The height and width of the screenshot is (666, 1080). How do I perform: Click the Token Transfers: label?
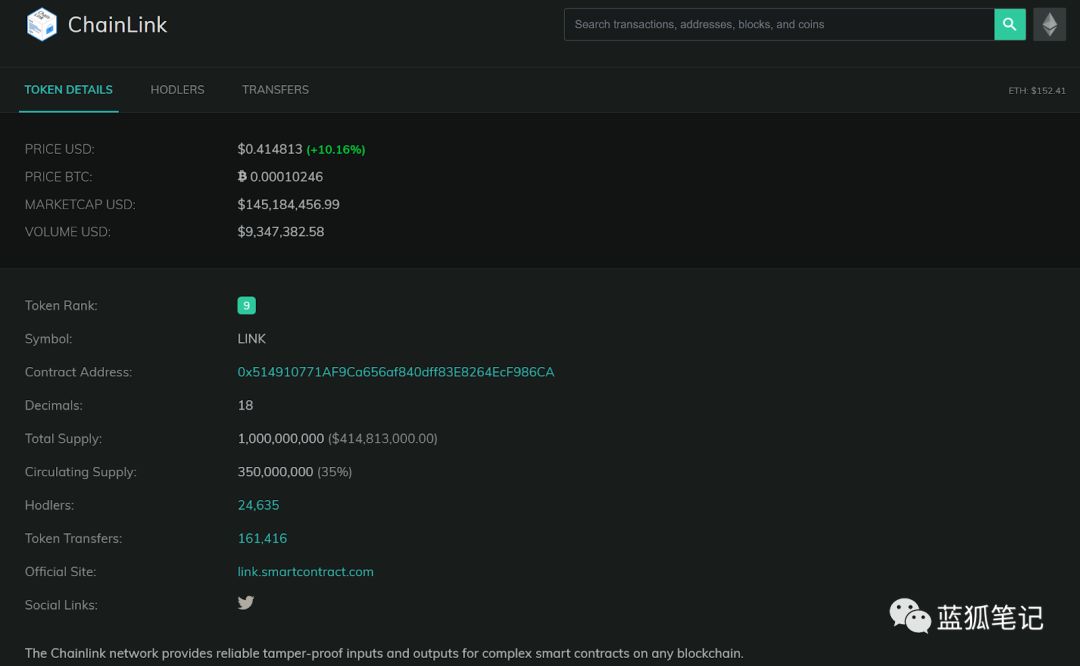coord(74,538)
